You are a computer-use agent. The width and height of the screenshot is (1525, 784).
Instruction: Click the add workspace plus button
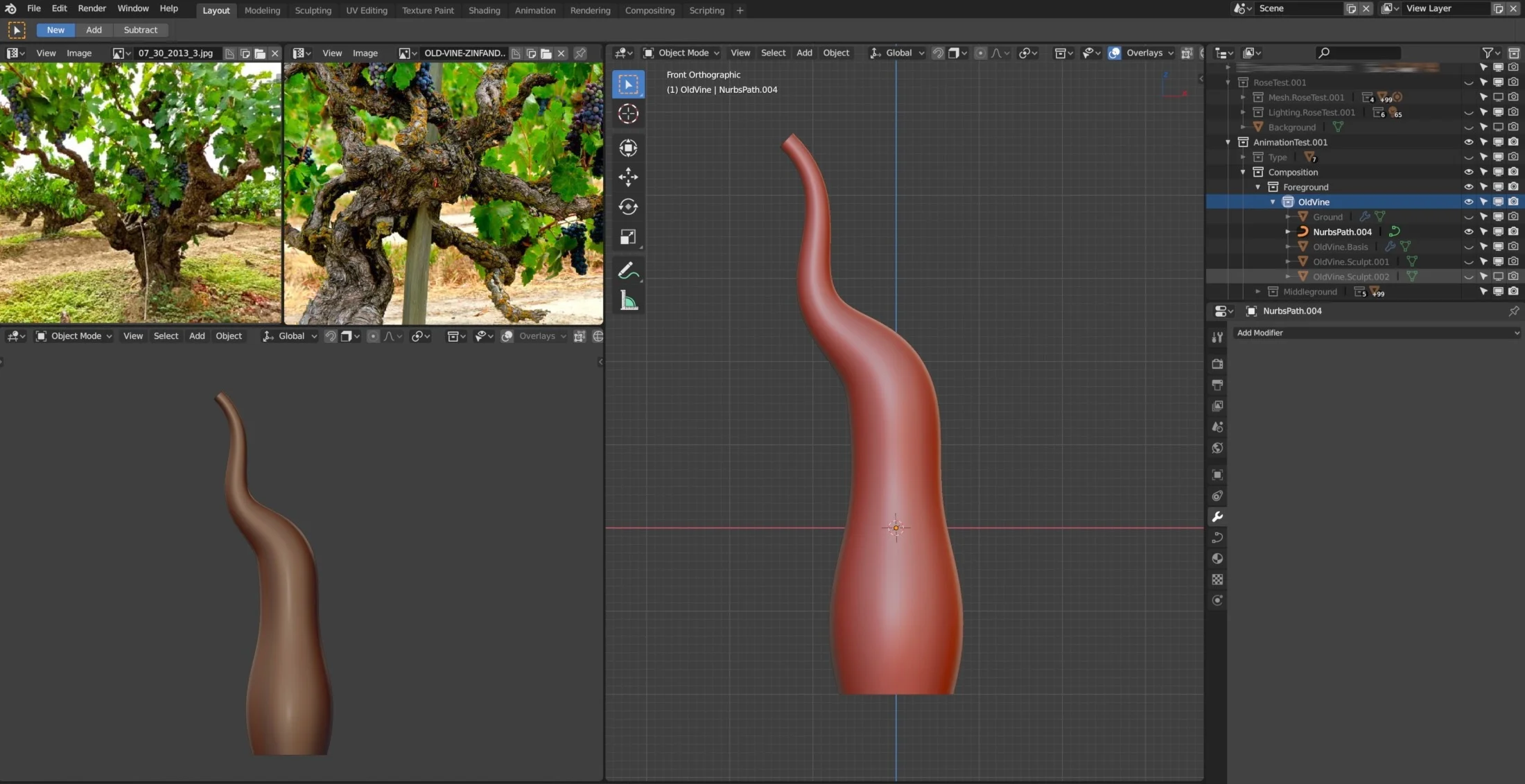tap(740, 10)
